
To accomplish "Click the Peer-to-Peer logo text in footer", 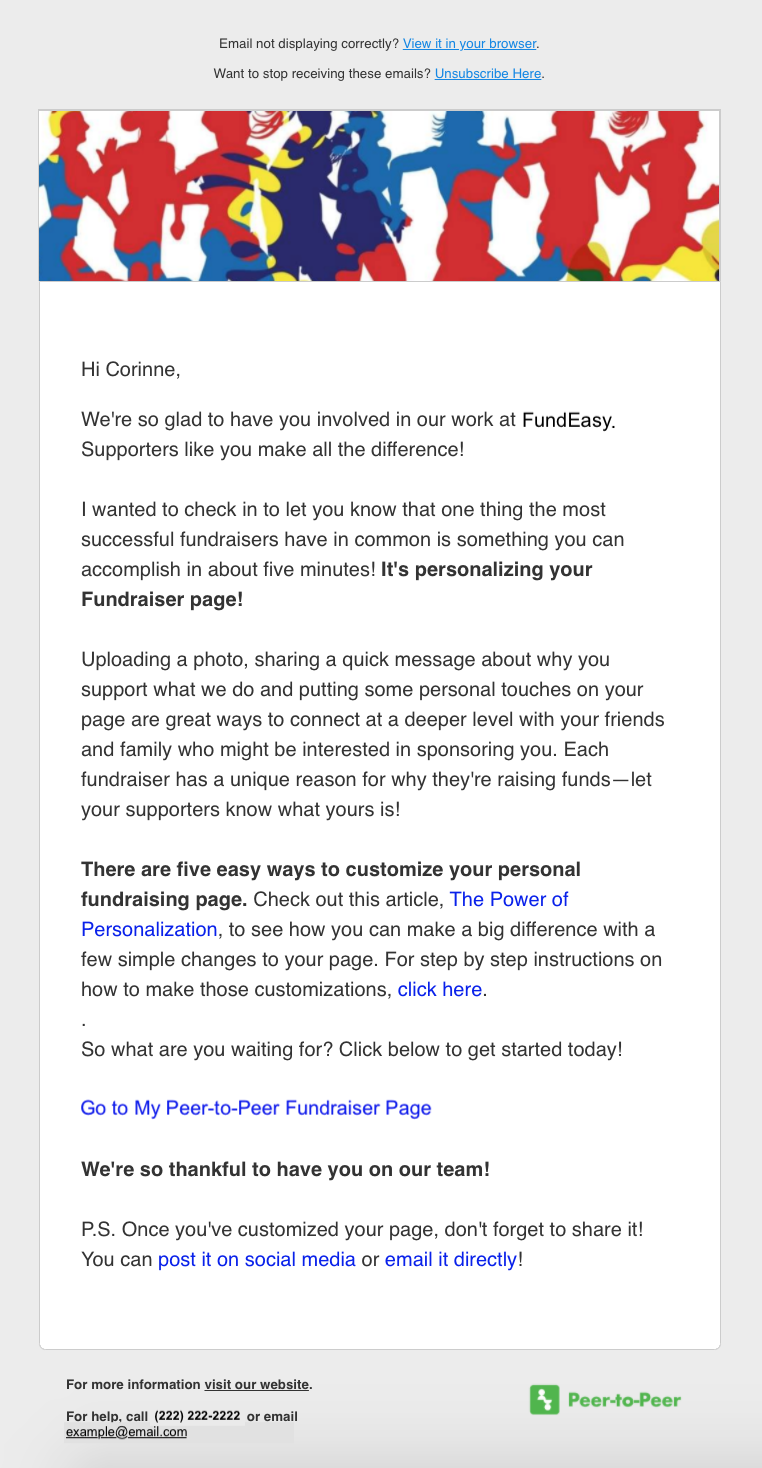I will 624,1400.
